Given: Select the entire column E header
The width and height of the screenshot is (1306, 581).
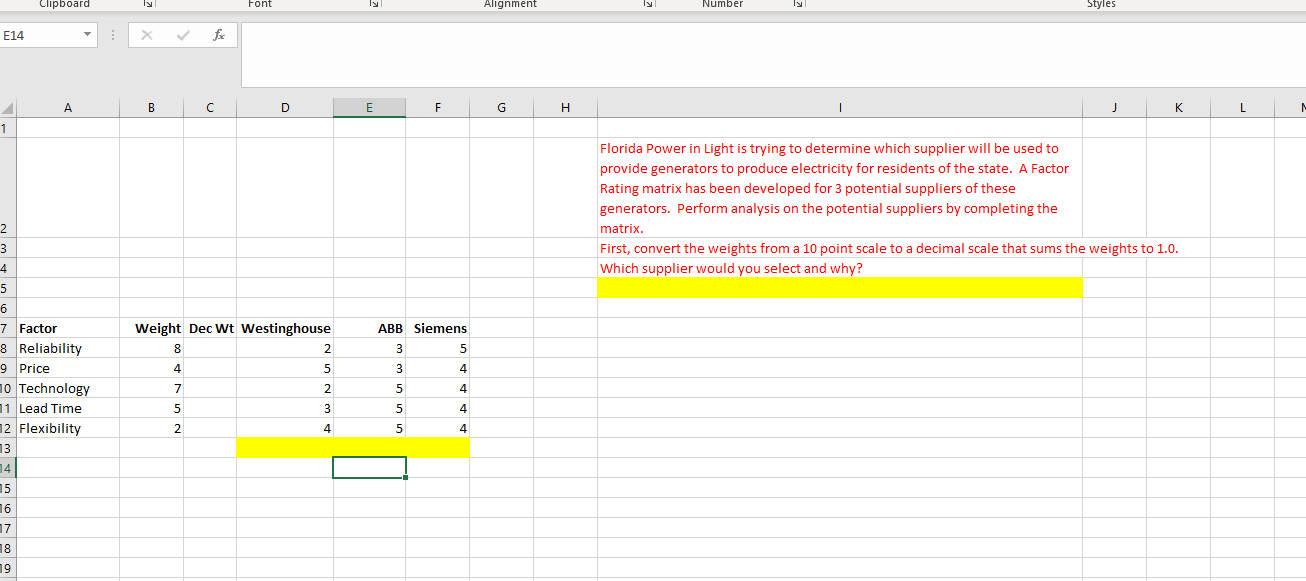Looking at the screenshot, I should click(x=369, y=107).
